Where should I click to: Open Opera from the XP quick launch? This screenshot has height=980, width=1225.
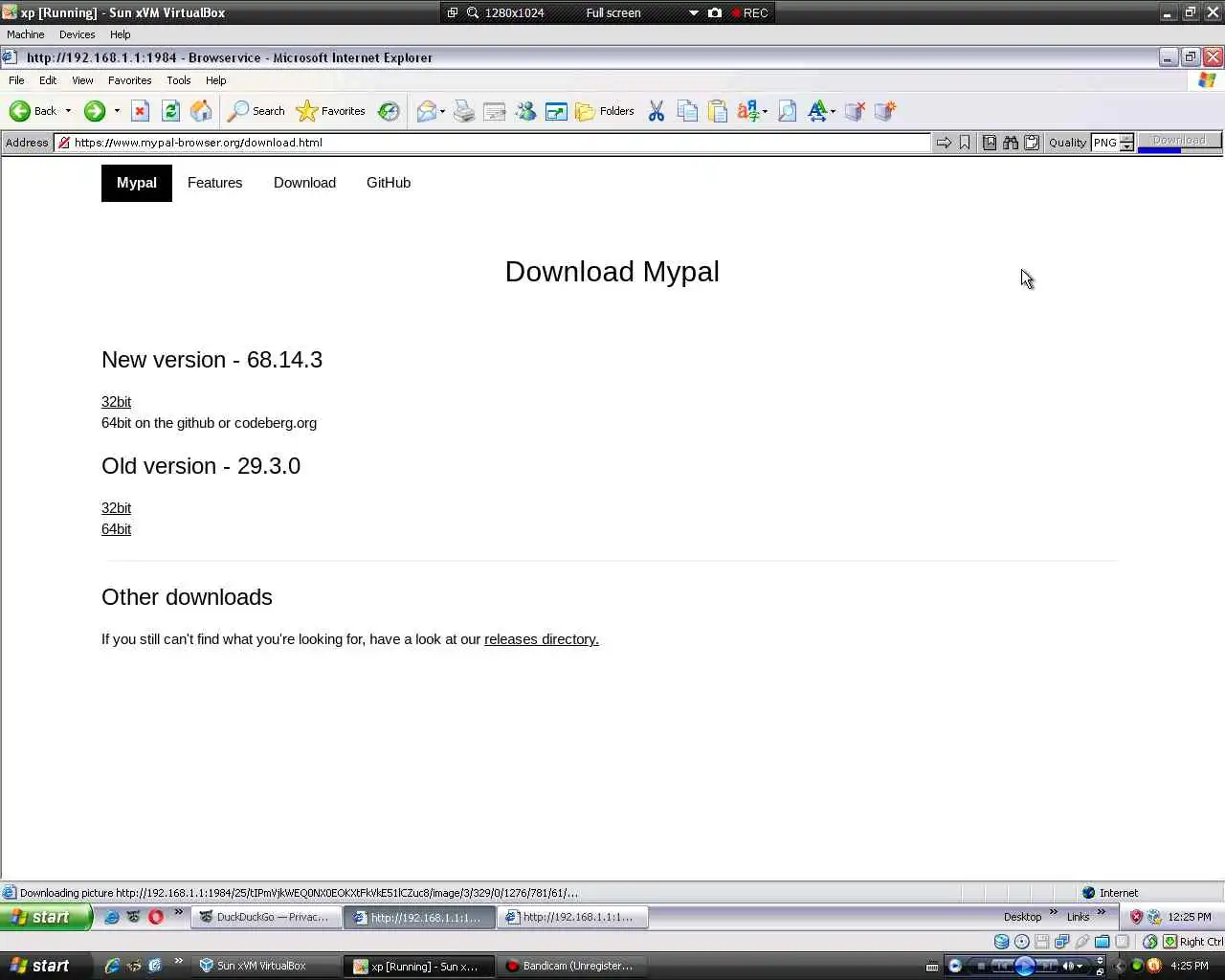point(156,917)
